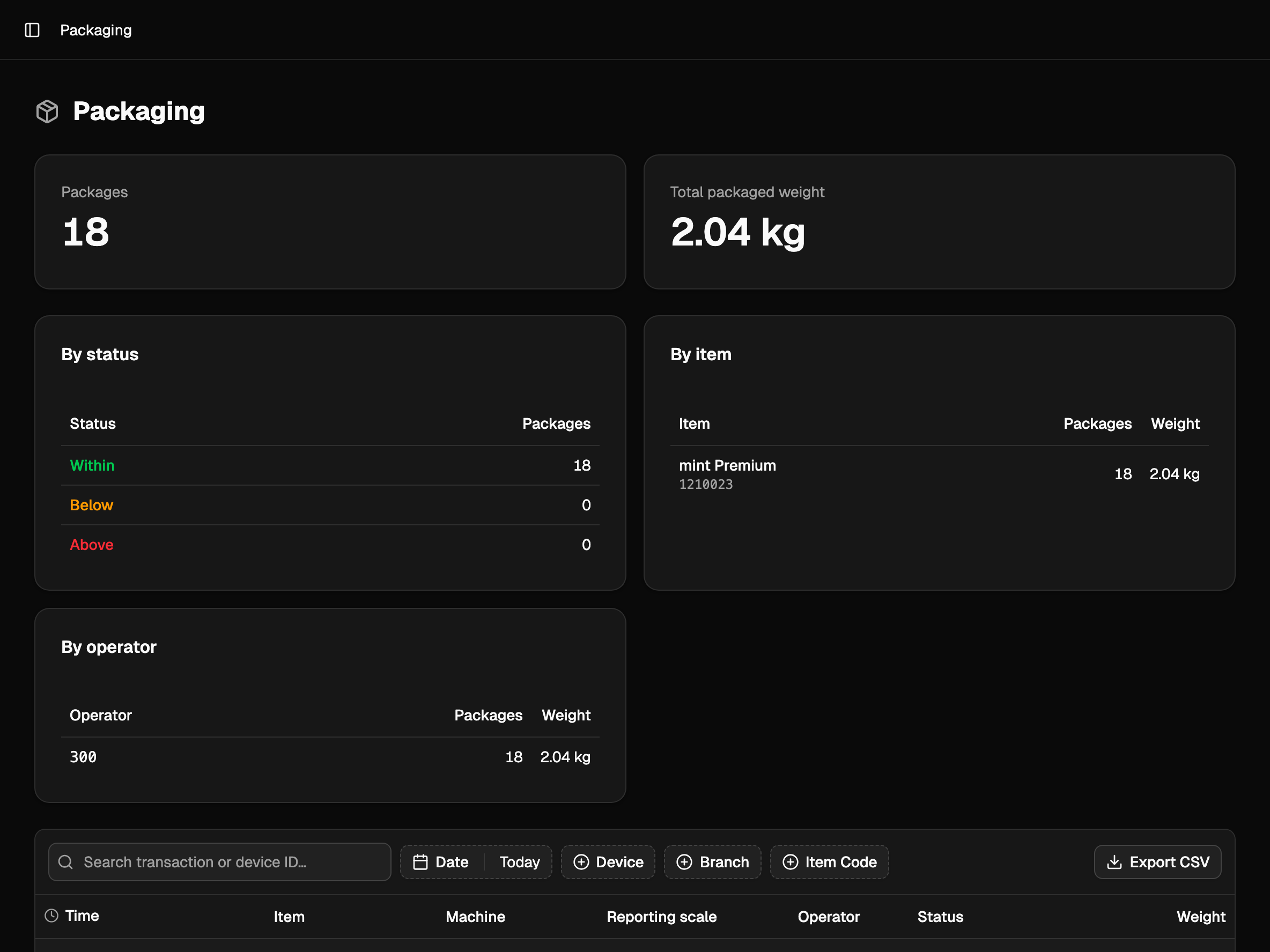Viewport: 1270px width, 952px height.
Task: Click the plus icon on Branch filter
Action: 684,862
